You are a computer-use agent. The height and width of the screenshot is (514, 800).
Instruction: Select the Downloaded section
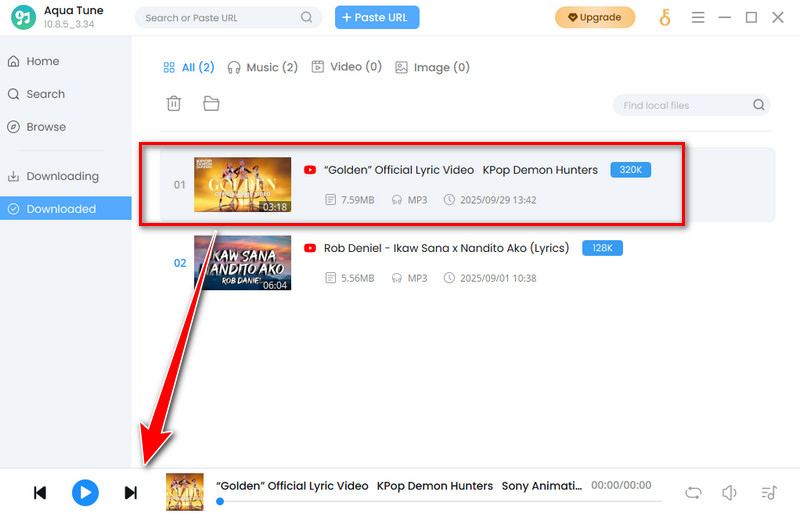(66, 208)
